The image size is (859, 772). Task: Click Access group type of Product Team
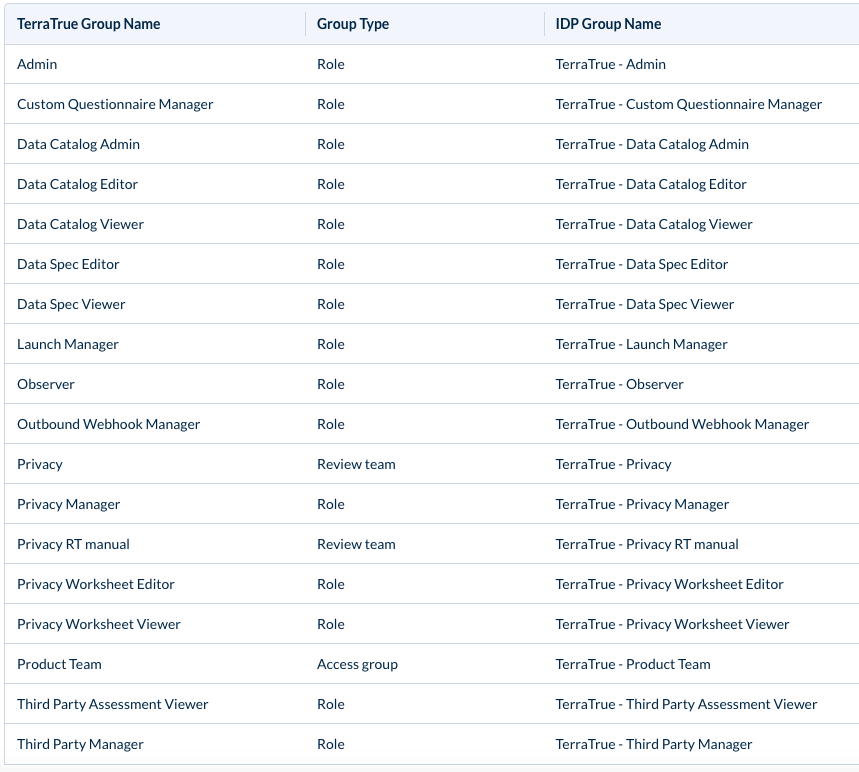pos(357,664)
